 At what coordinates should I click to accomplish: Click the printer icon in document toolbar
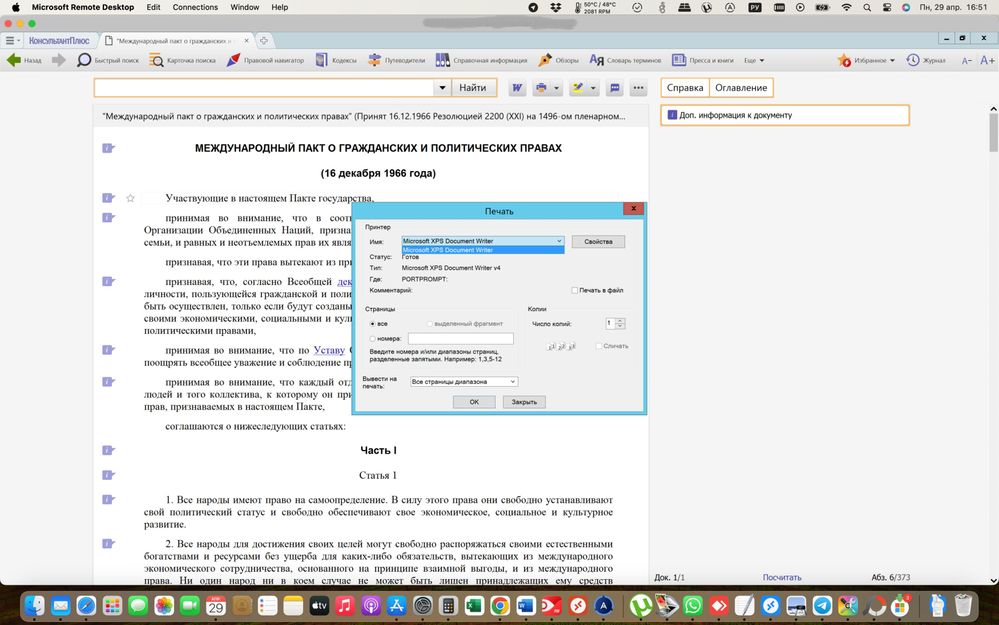541,88
